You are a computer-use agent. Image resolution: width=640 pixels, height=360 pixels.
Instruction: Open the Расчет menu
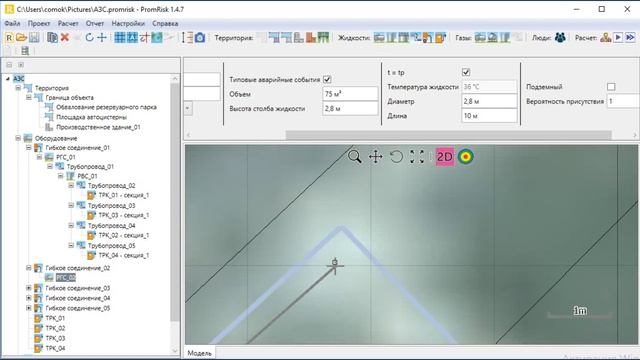68,23
